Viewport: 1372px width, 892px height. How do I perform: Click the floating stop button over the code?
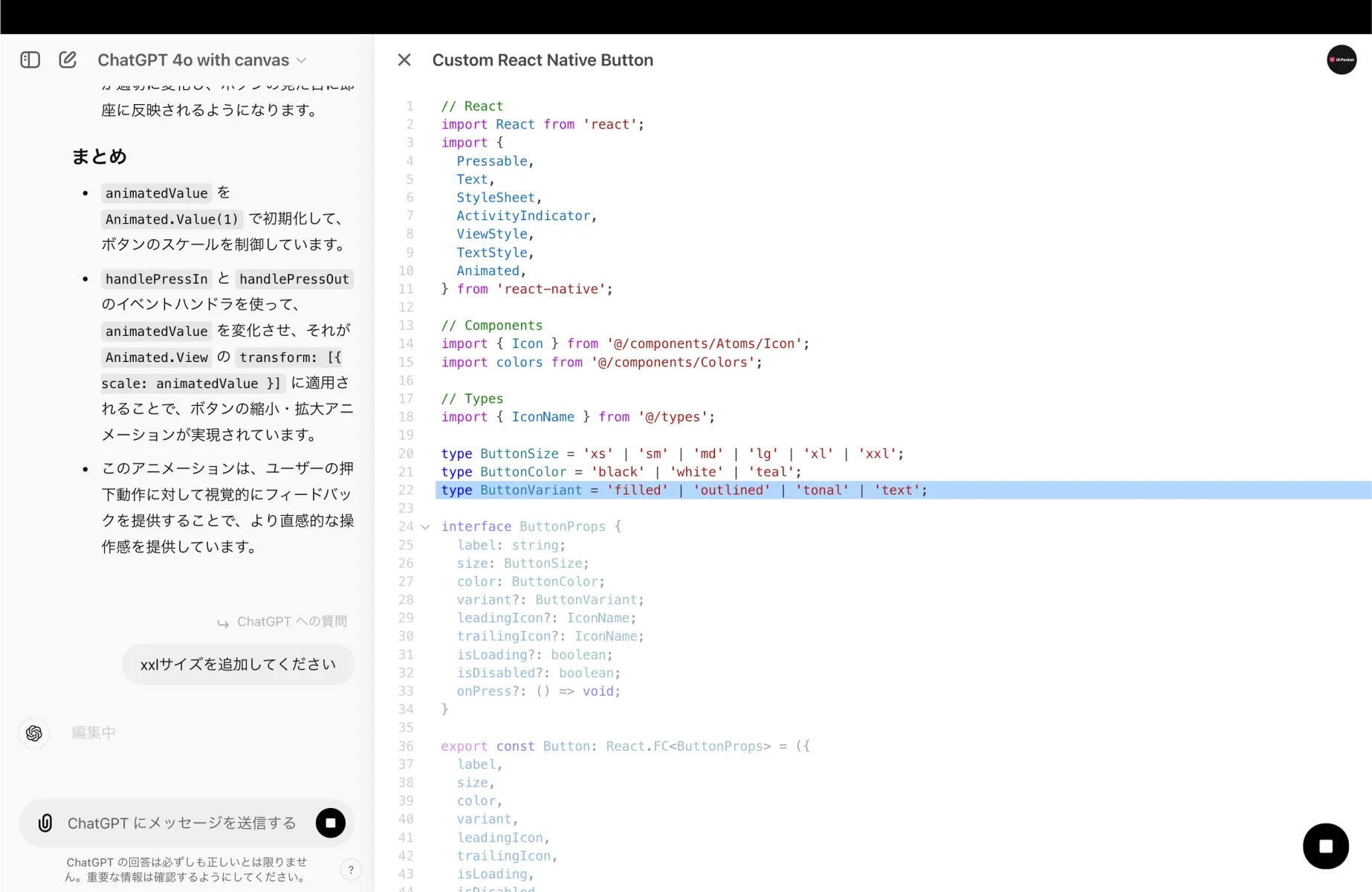coord(1326,845)
